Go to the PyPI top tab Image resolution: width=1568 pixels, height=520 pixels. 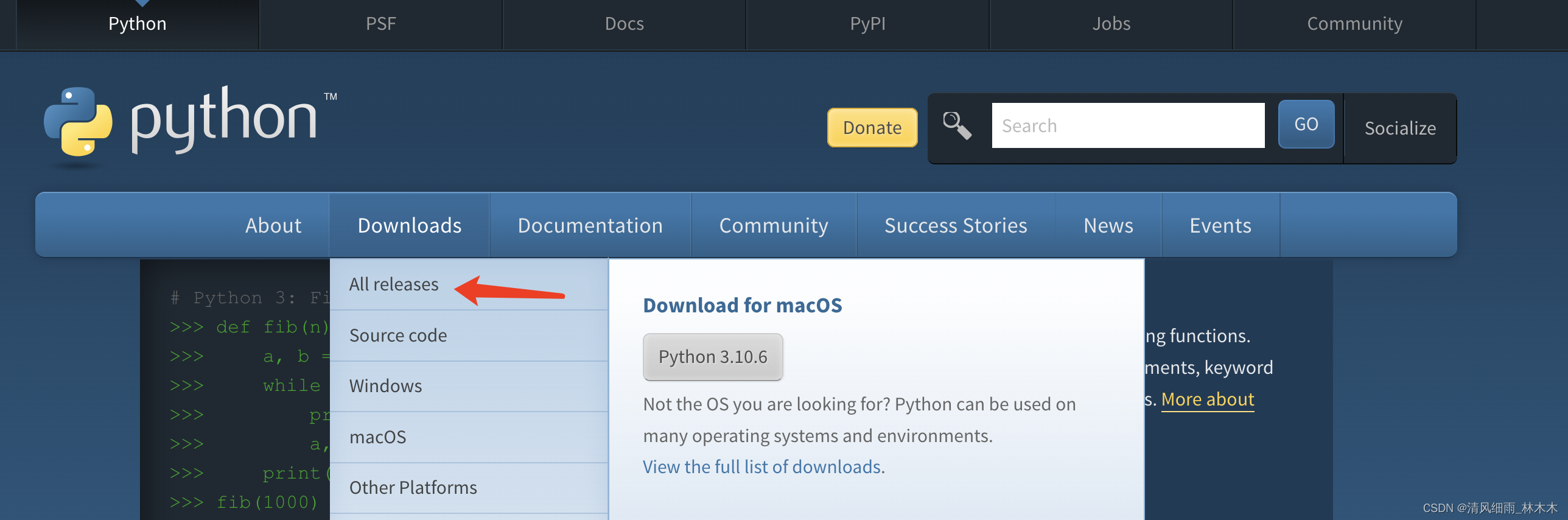(x=867, y=24)
